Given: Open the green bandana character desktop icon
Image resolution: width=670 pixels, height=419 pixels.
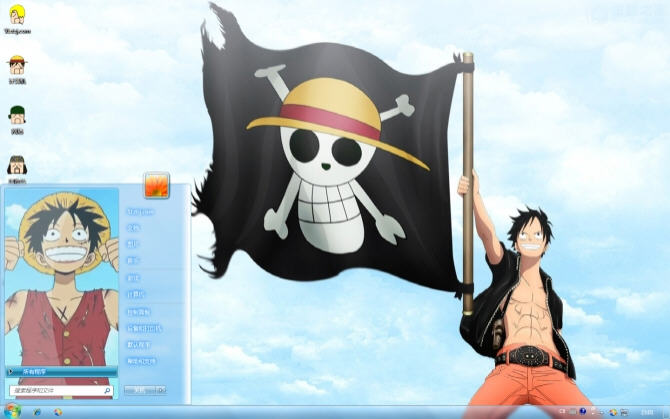Looking at the screenshot, I should coord(17,120).
